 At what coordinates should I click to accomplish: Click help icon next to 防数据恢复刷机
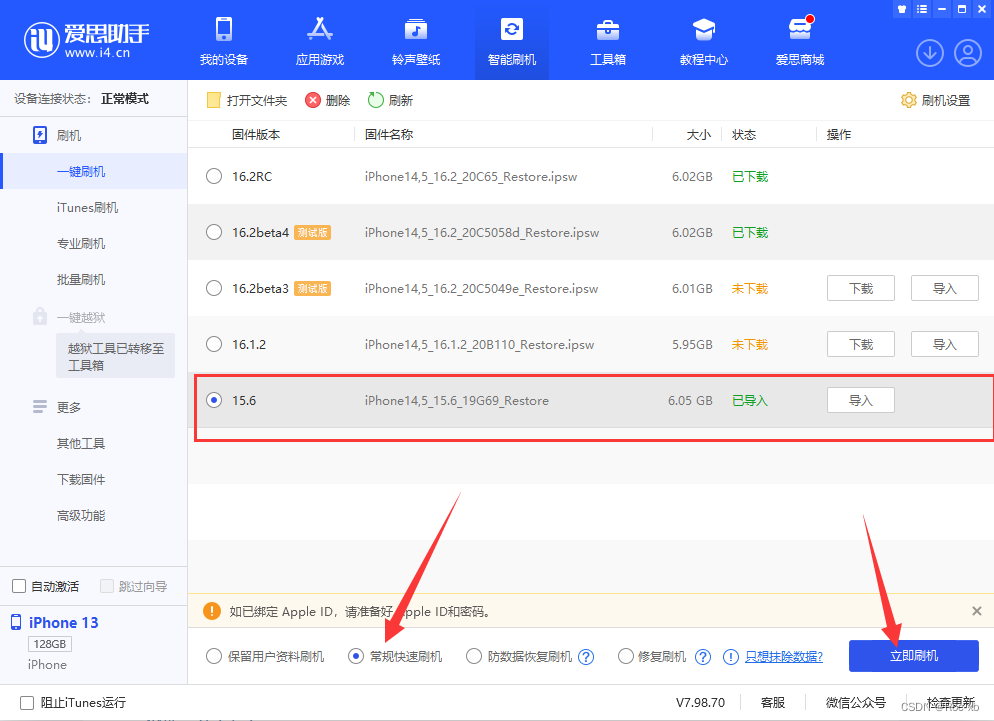[586, 657]
